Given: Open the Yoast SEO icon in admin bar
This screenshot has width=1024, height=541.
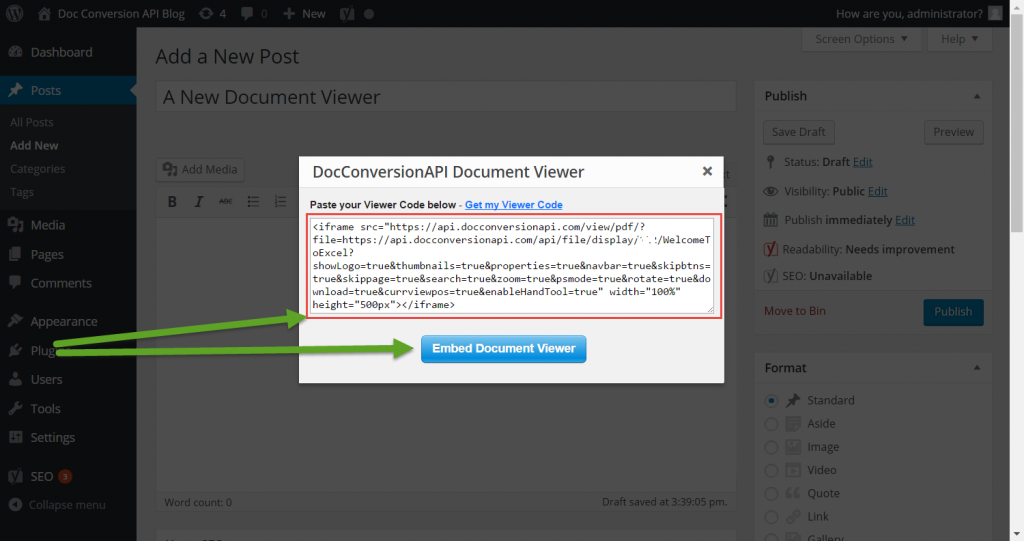Looking at the screenshot, I should pos(347,13).
